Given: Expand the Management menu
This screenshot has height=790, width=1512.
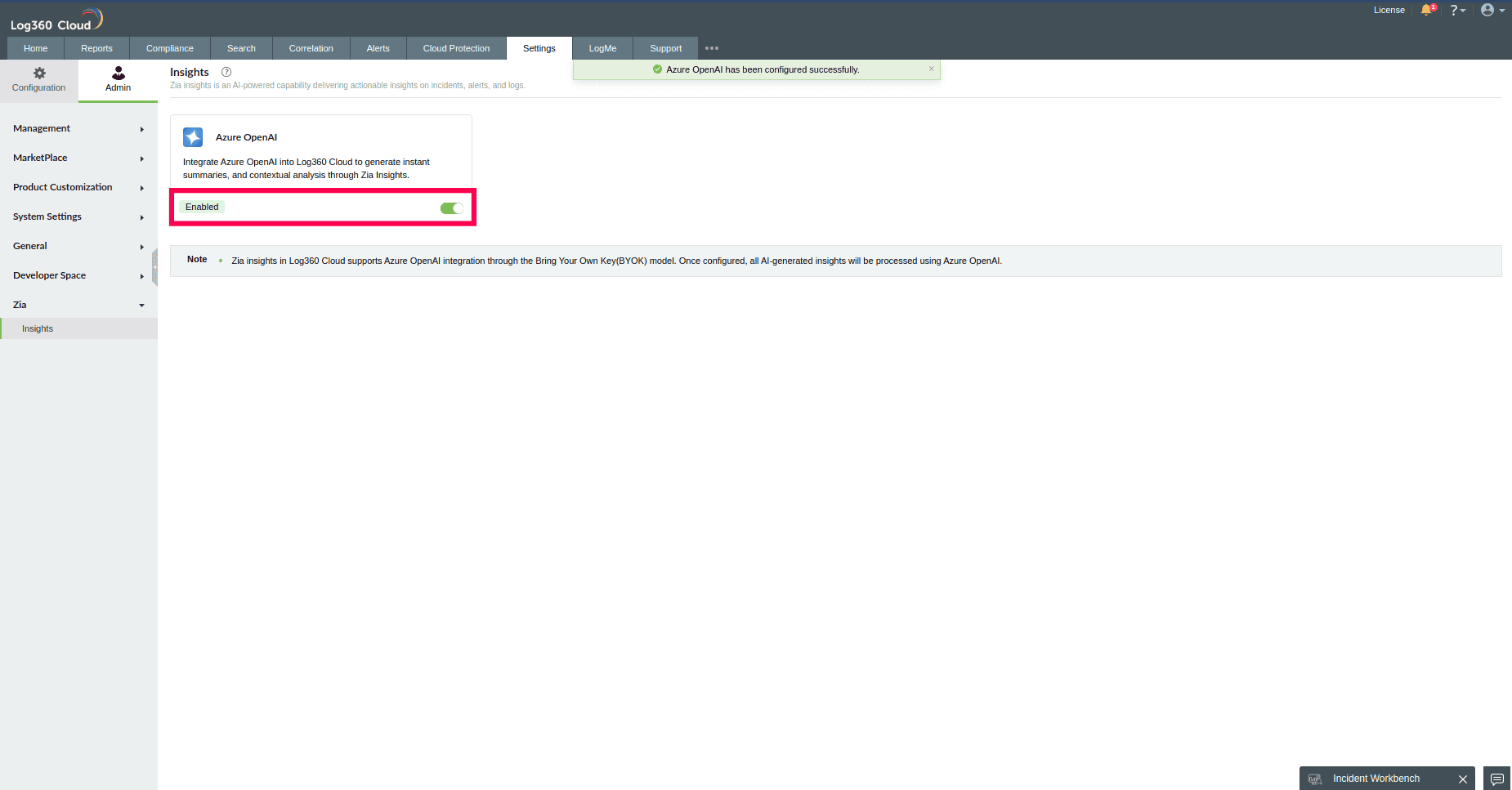Looking at the screenshot, I should pos(78,128).
